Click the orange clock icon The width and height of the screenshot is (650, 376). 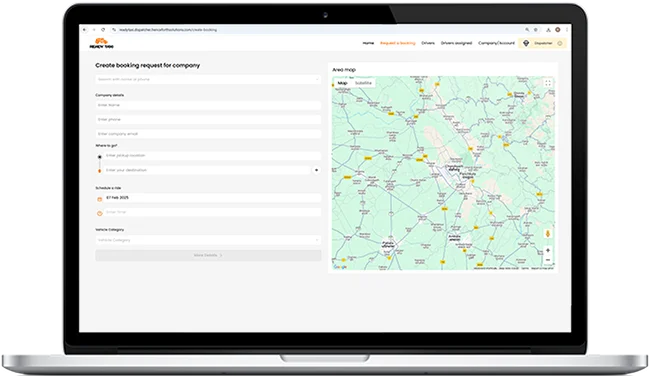click(x=99, y=213)
